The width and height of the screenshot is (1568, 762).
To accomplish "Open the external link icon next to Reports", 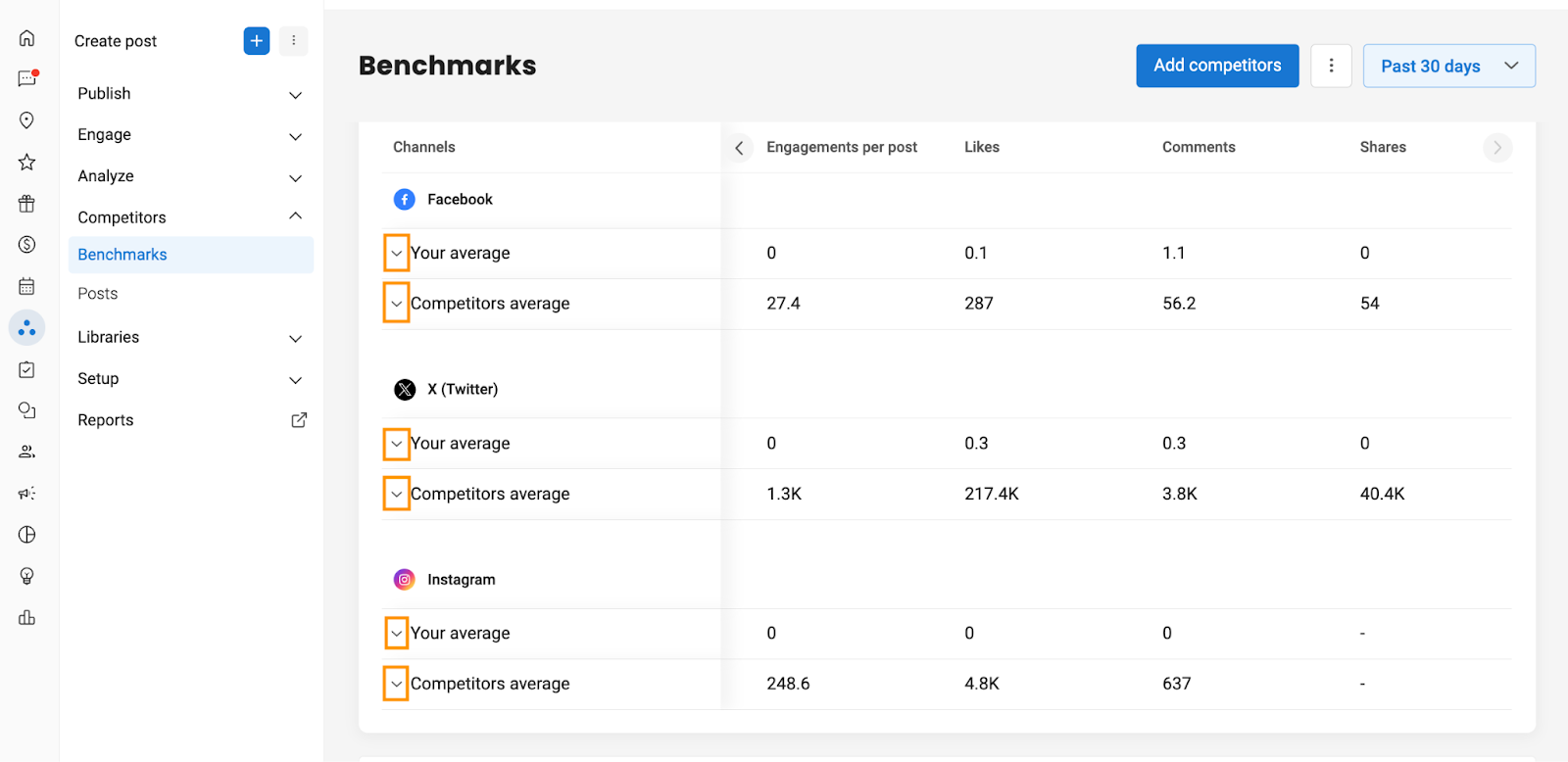I will pos(299,420).
